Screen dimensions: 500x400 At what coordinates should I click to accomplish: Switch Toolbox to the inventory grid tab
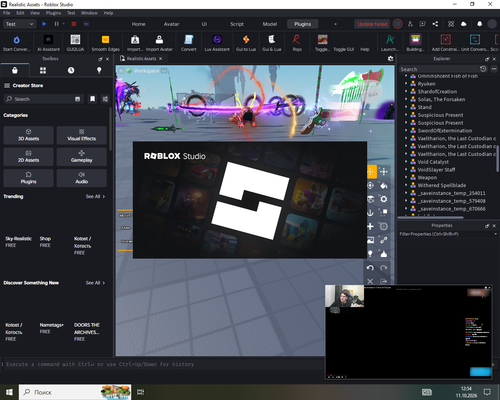[x=43, y=70]
